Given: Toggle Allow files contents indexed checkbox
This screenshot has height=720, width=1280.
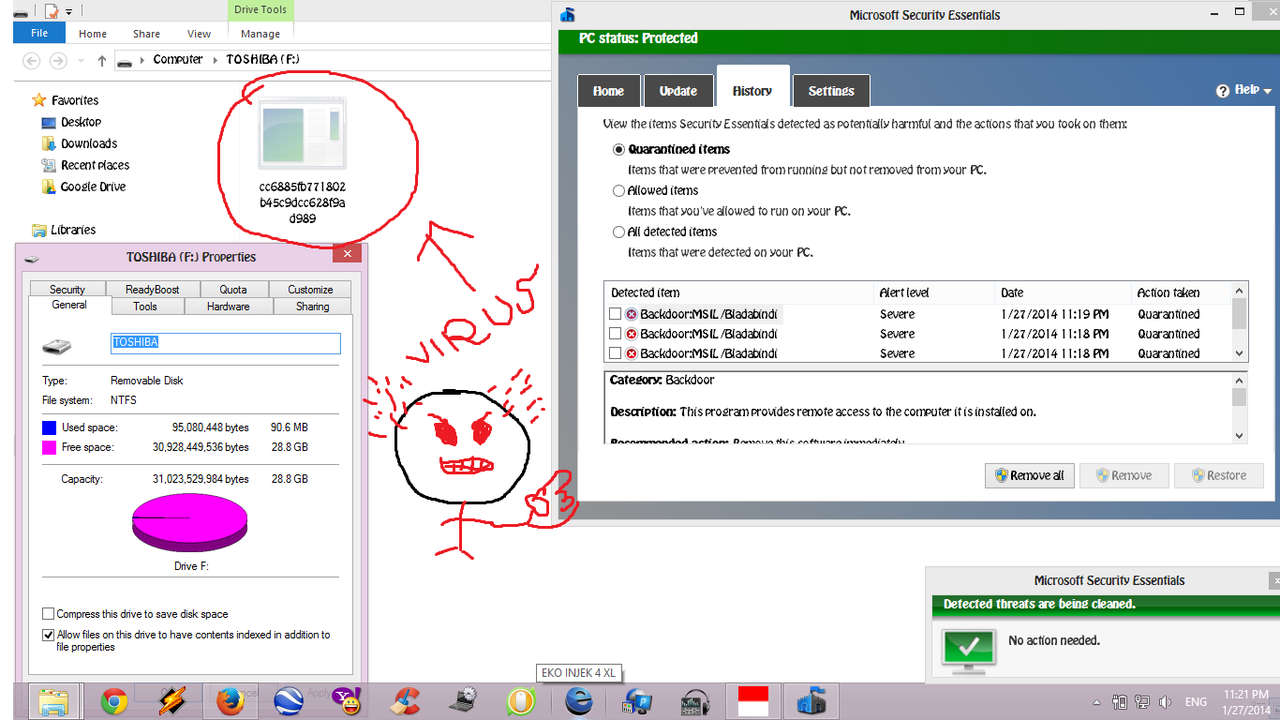Looking at the screenshot, I should 48,635.
